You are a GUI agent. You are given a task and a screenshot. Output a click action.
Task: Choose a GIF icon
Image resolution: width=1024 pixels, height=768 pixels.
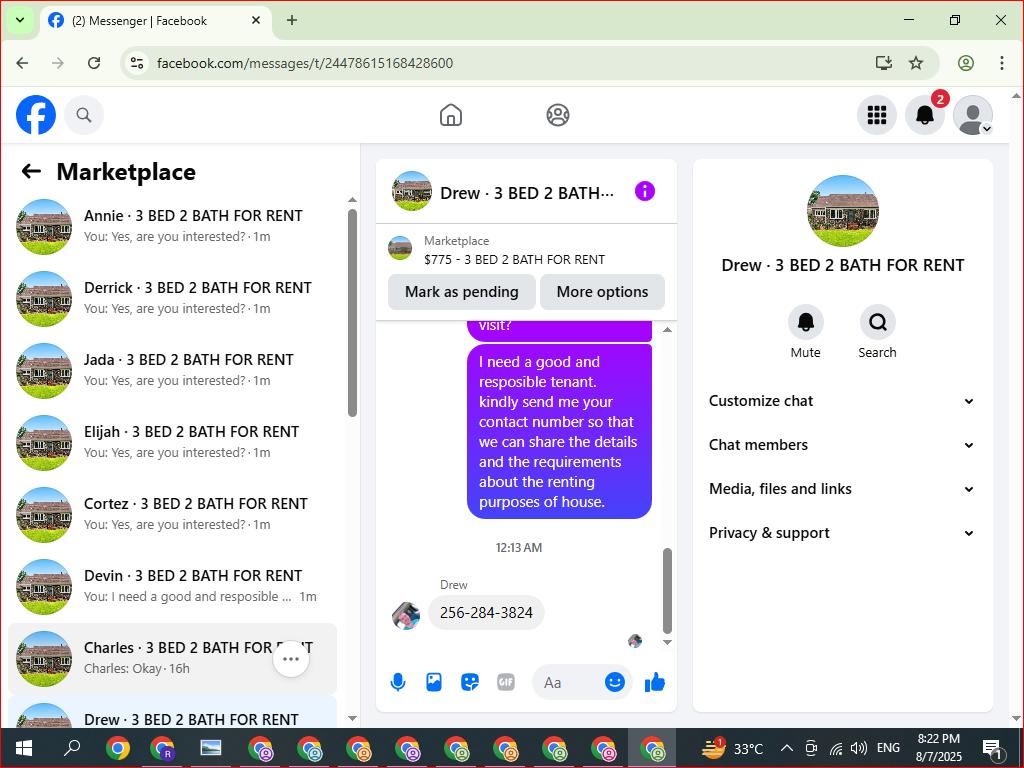(x=505, y=682)
